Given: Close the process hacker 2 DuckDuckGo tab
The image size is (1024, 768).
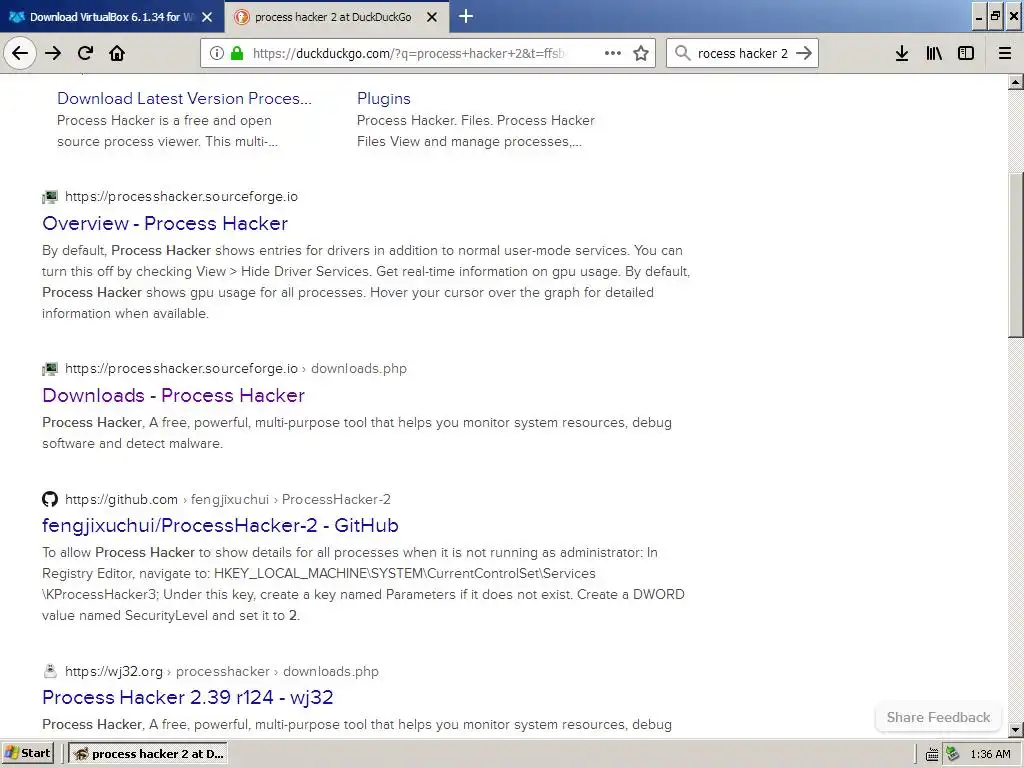Looking at the screenshot, I should click(x=432, y=17).
